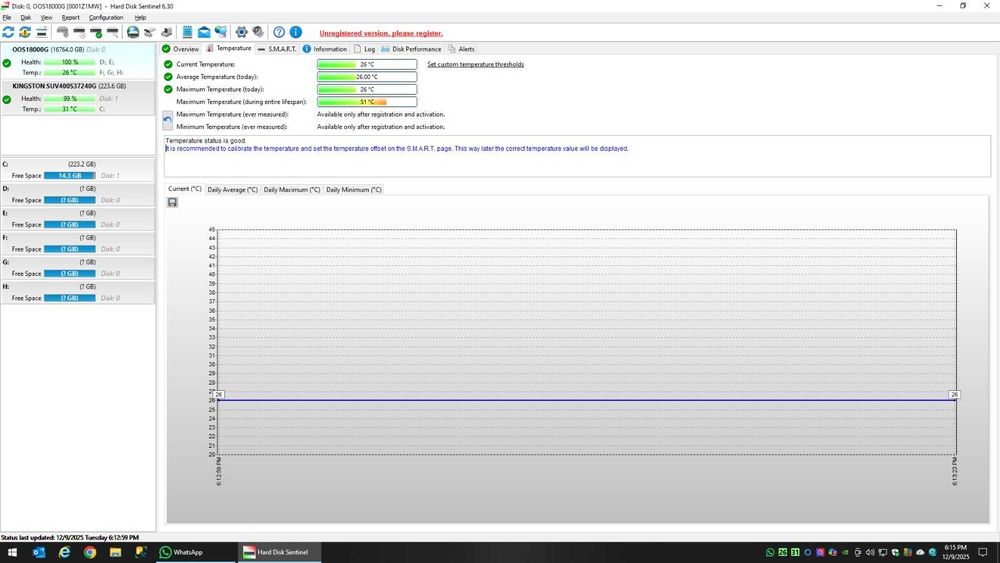Open the Report menu
The image size is (1000, 563).
(x=71, y=18)
